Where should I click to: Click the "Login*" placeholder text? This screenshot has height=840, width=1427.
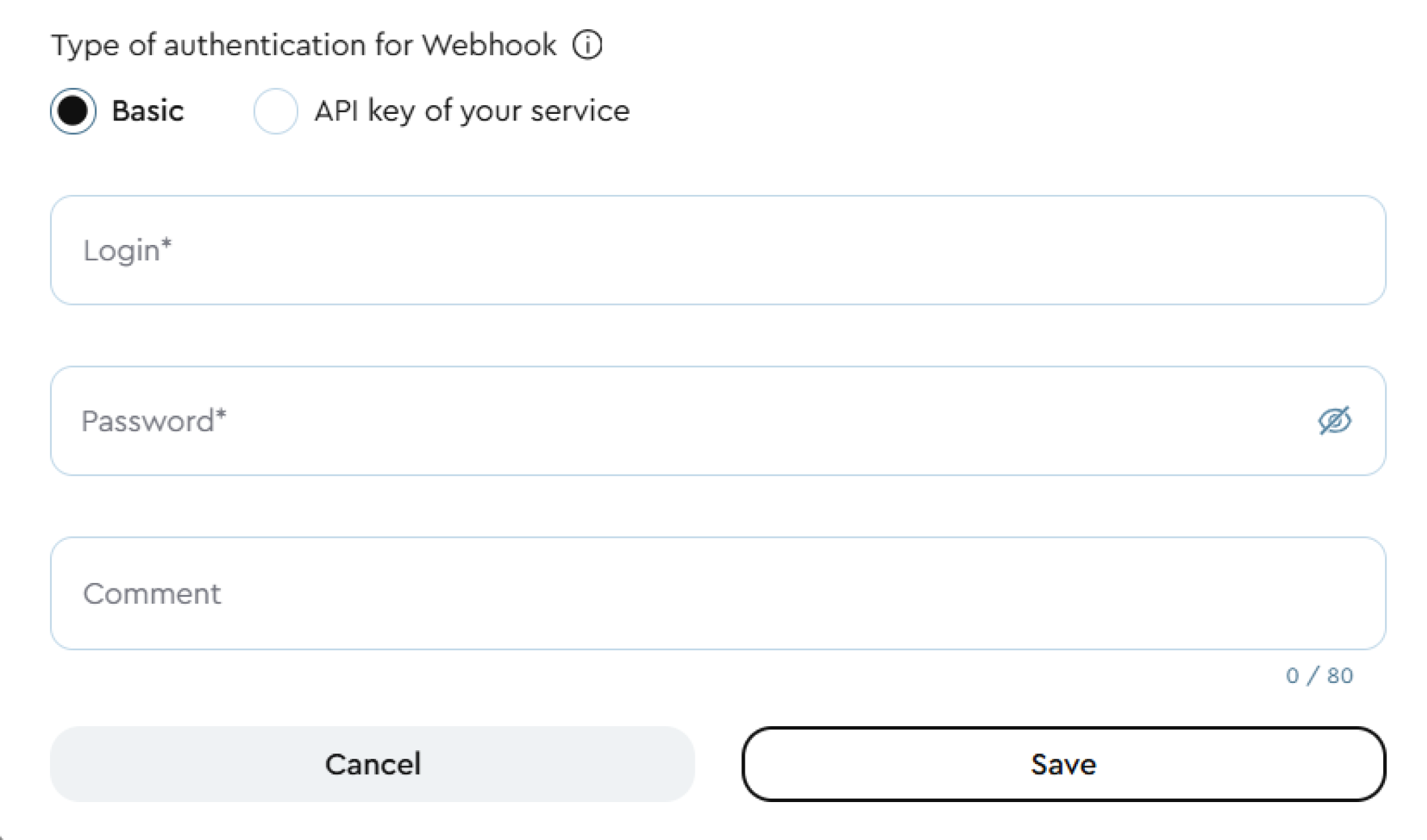[x=127, y=250]
